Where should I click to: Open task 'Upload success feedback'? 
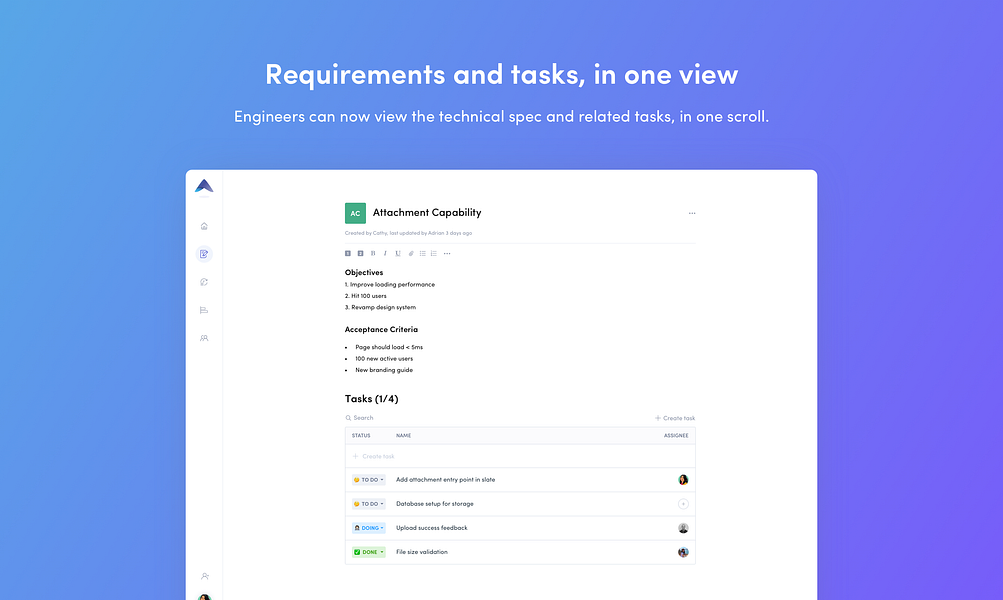click(432, 528)
